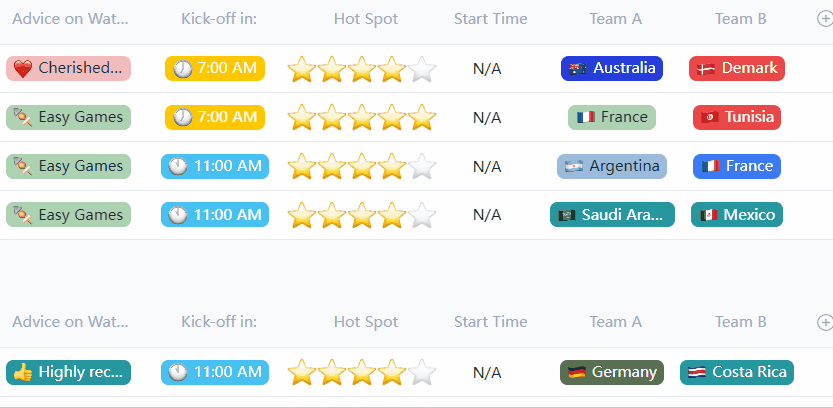The width and height of the screenshot is (833, 408).
Task: Click the first star in Germany row
Action: coord(302,373)
